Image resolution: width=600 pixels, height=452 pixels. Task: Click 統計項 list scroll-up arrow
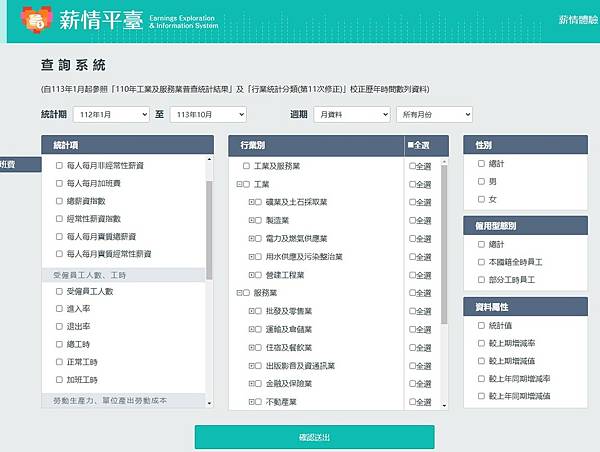tap(209, 159)
